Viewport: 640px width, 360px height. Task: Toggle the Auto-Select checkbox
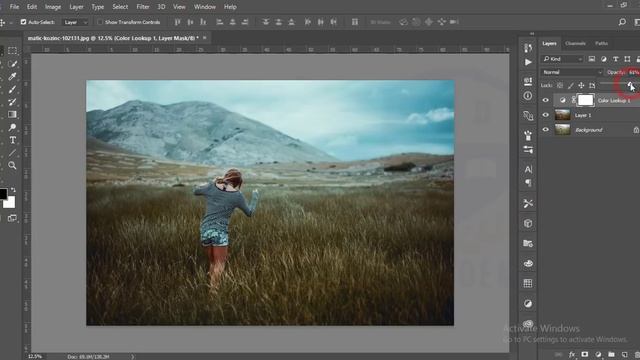tap(23, 22)
